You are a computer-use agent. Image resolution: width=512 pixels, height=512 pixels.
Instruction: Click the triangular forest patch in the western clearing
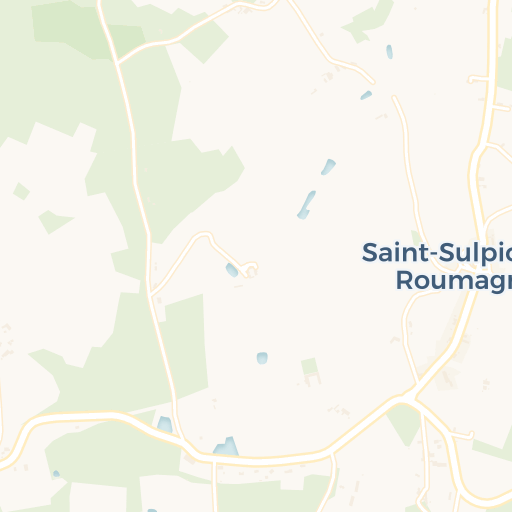[x=54, y=222]
